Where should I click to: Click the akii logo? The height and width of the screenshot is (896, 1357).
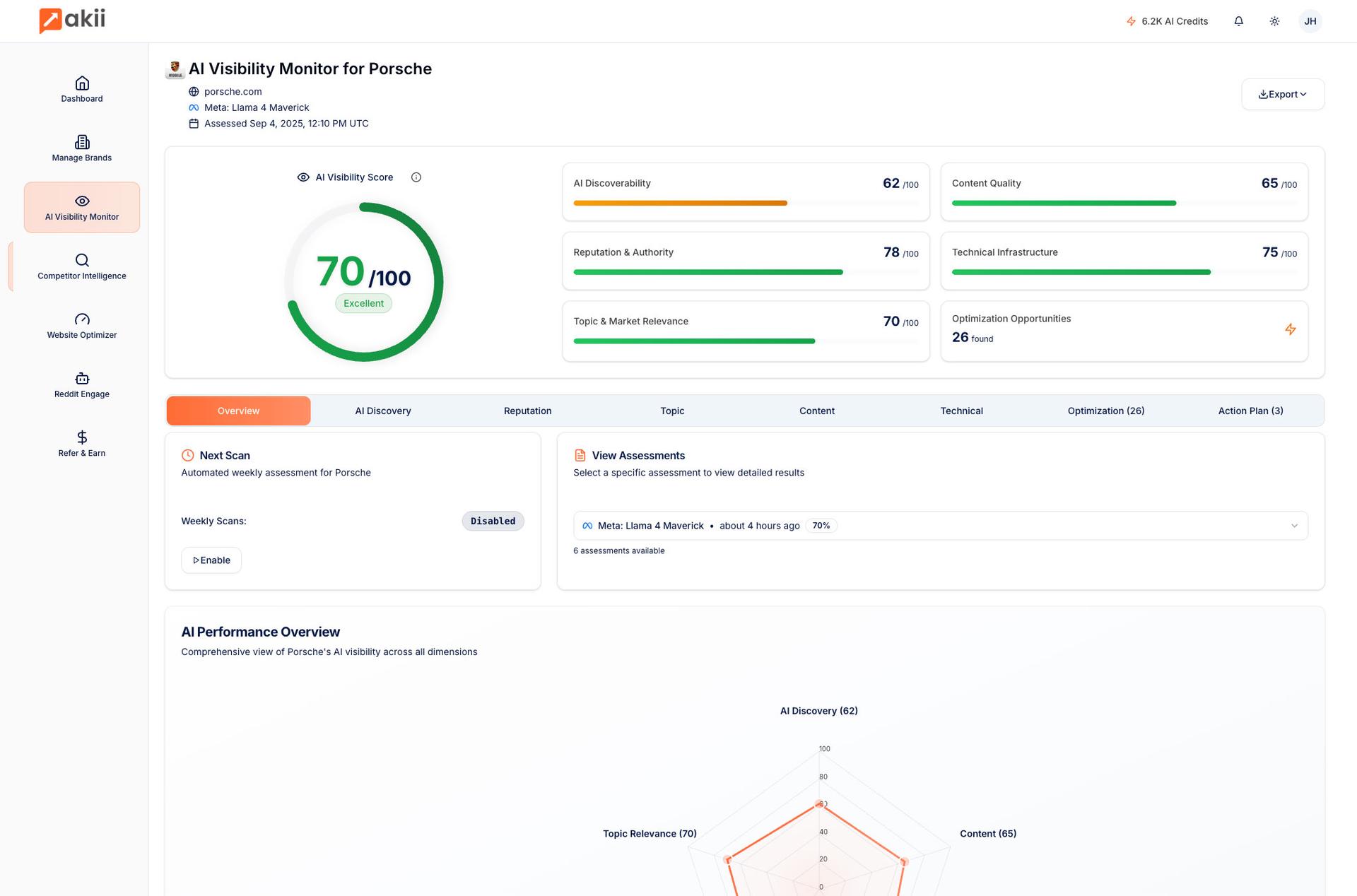[71, 20]
